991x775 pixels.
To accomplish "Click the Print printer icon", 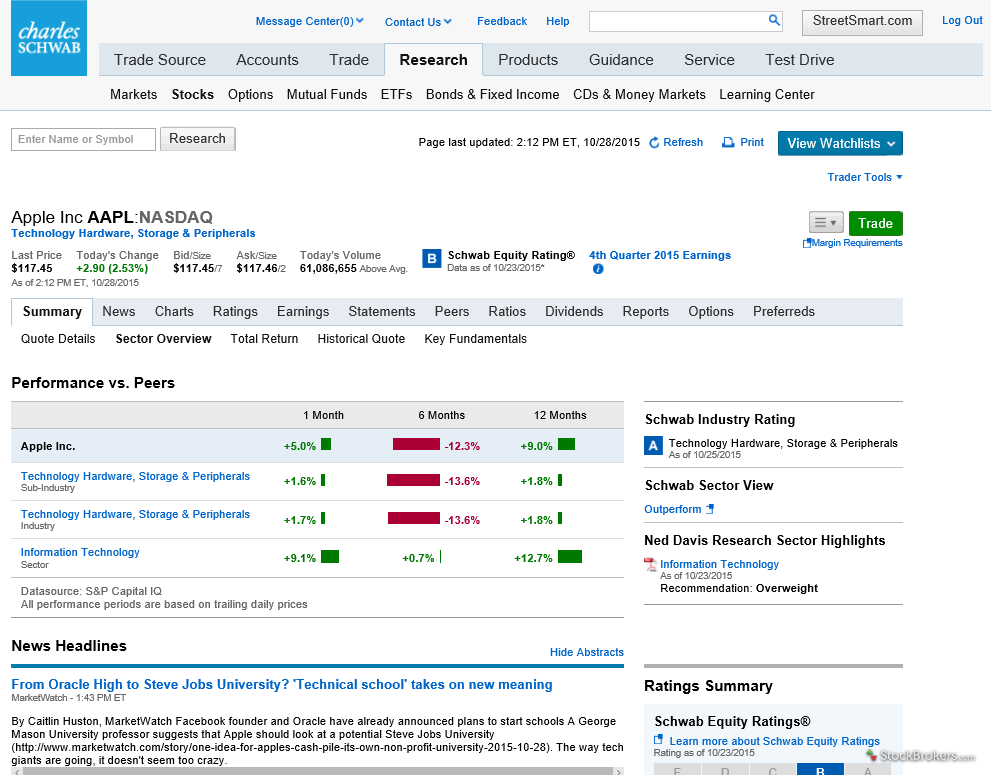I will (x=728, y=142).
